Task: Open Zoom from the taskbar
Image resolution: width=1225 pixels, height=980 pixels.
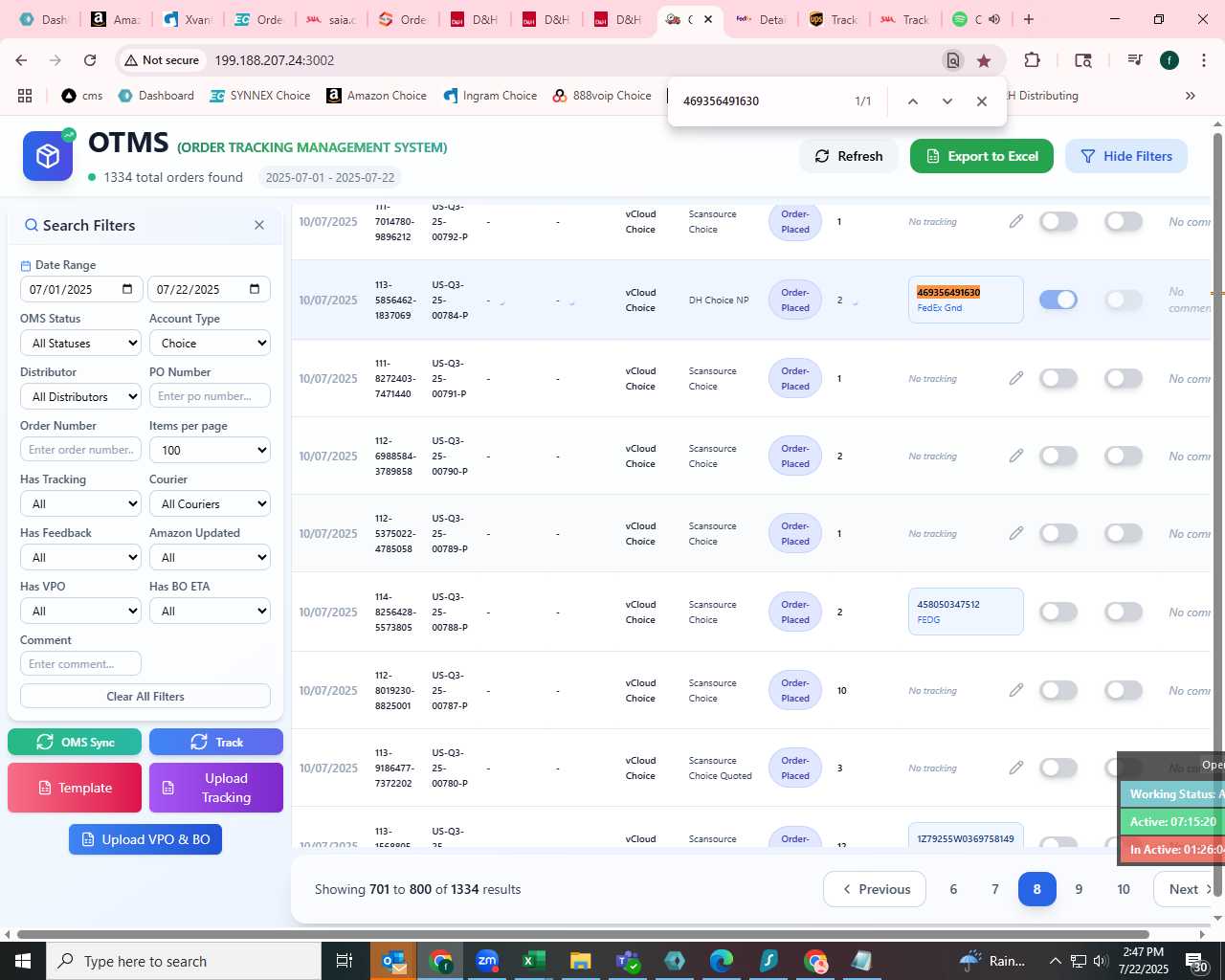Action: coord(488,961)
